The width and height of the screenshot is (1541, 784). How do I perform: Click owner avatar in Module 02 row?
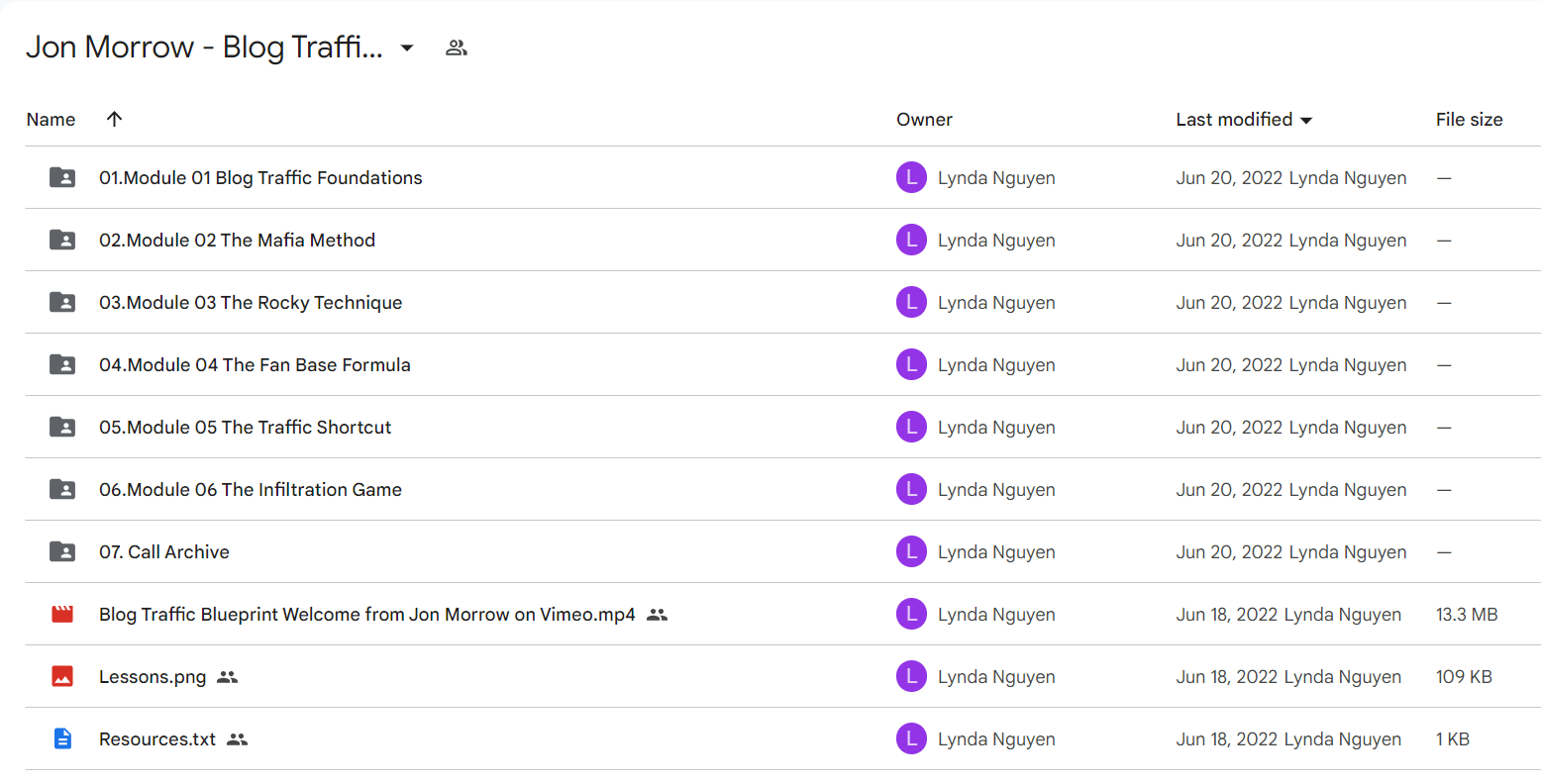point(911,240)
